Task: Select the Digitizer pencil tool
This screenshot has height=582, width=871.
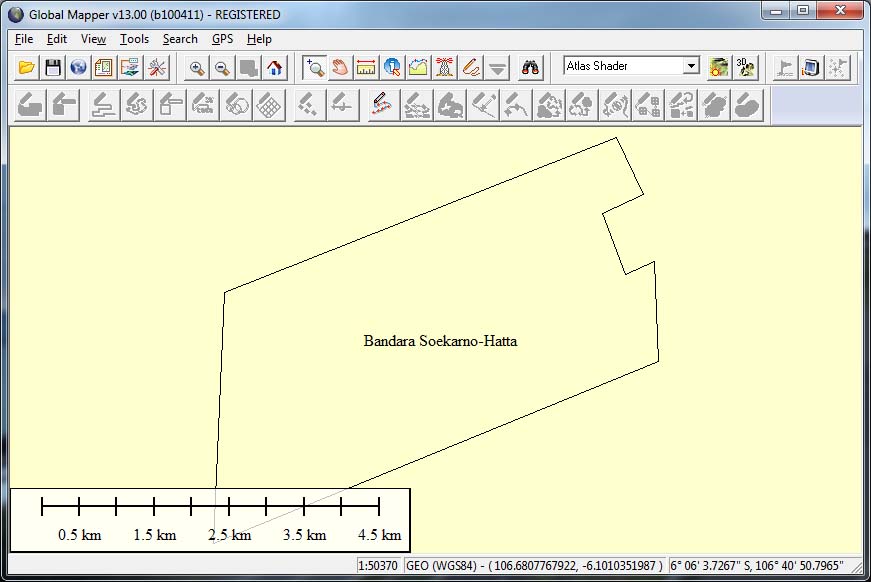Action: (471, 68)
